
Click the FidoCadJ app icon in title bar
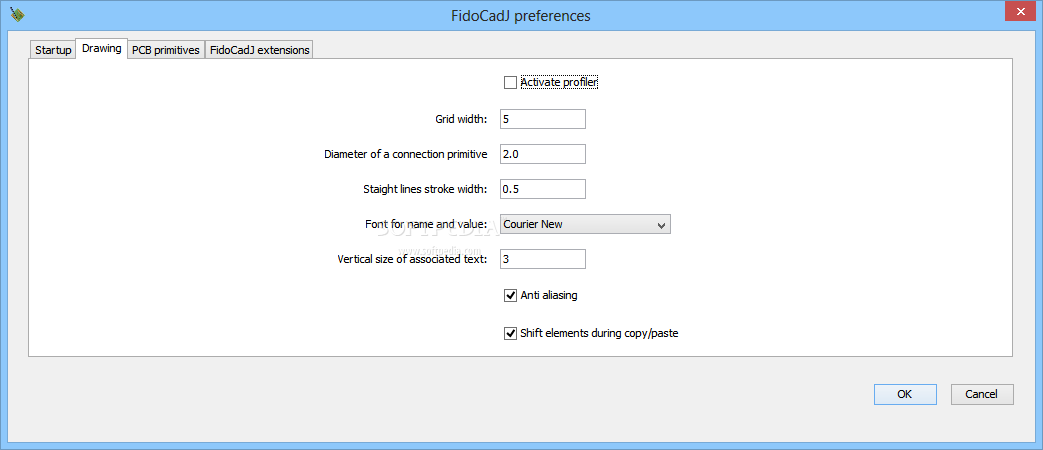[x=17, y=14]
